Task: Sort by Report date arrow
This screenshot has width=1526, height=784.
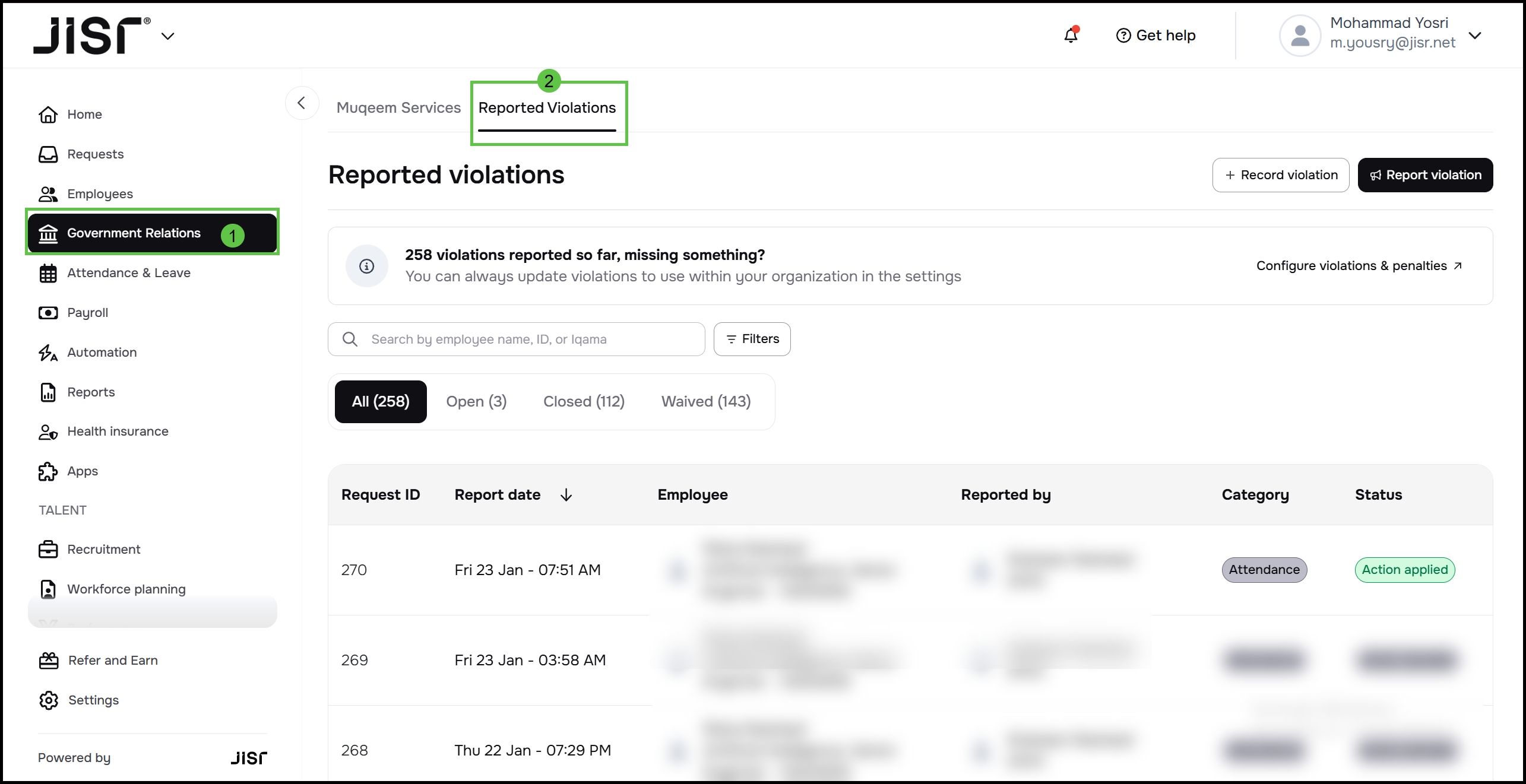Action: pos(566,495)
